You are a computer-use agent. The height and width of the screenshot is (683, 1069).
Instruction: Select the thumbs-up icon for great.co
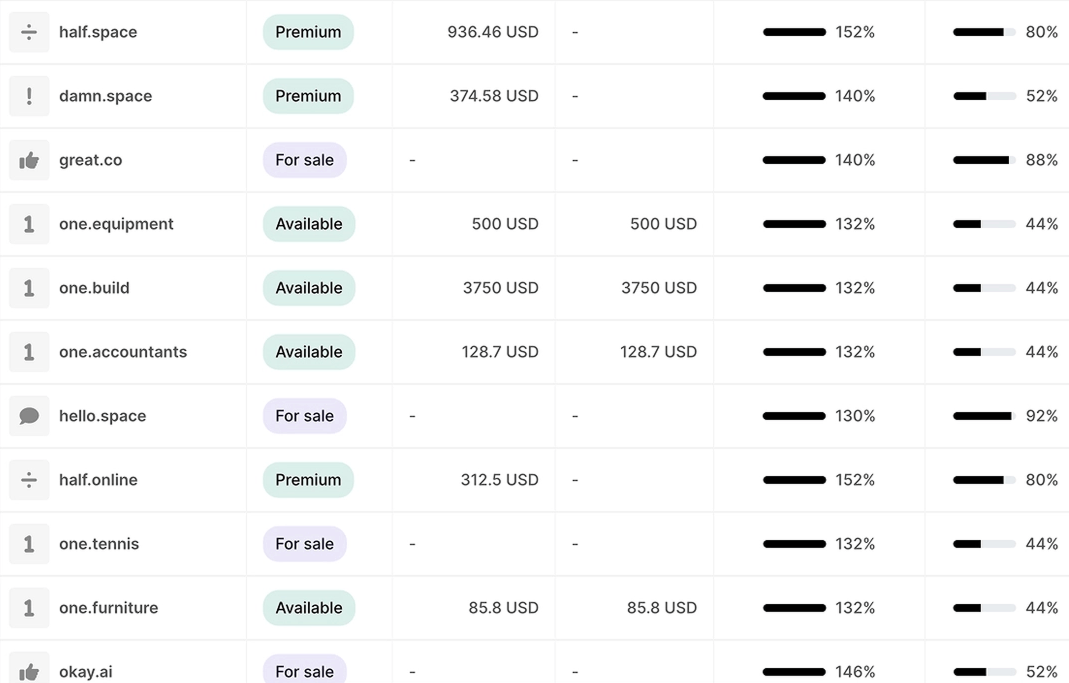[x=29, y=160]
